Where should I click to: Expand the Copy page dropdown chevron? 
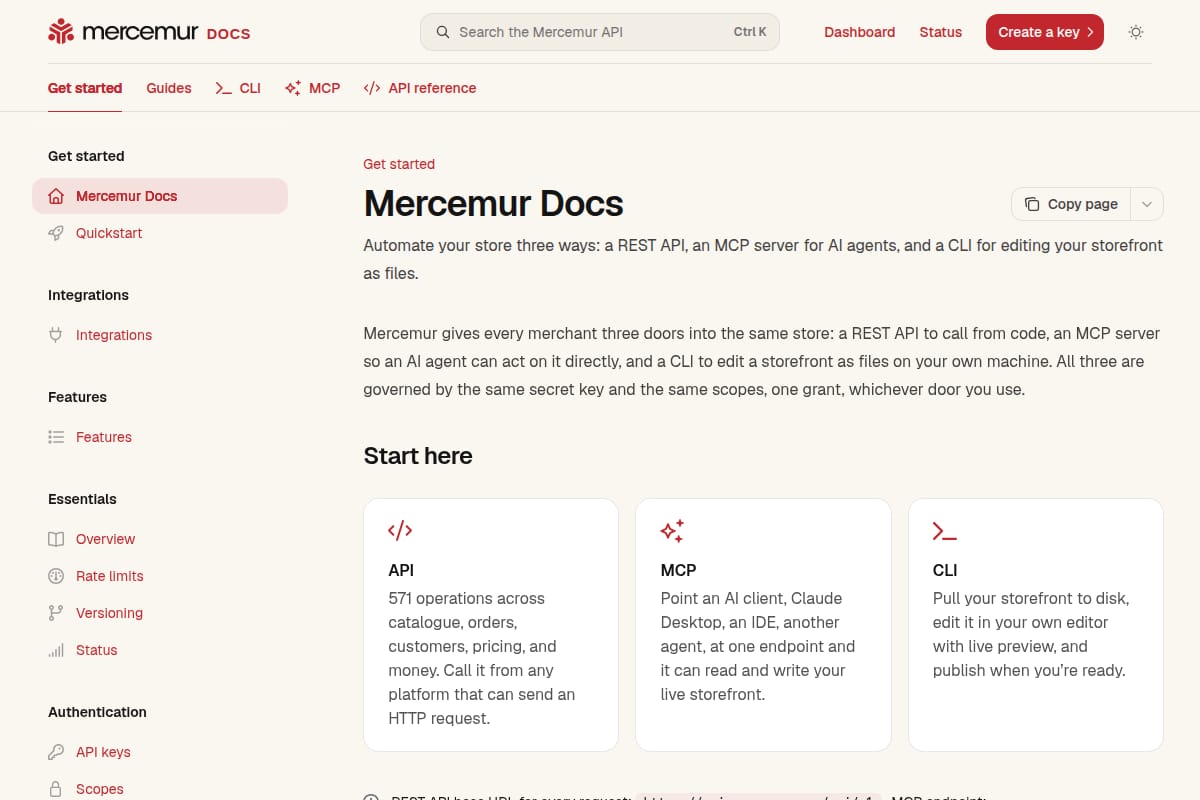pos(1147,204)
